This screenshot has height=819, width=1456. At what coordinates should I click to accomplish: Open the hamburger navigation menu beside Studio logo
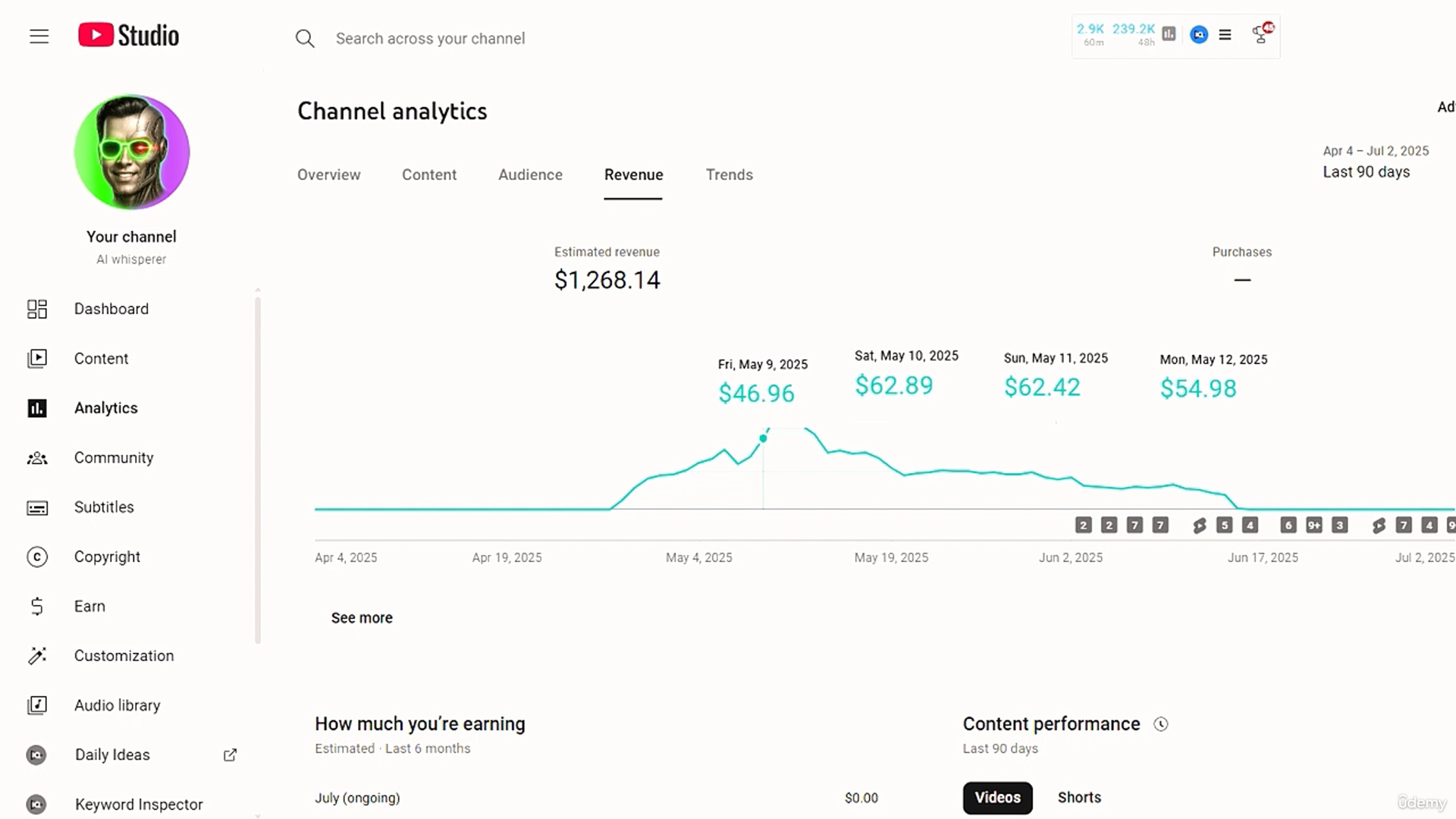39,36
